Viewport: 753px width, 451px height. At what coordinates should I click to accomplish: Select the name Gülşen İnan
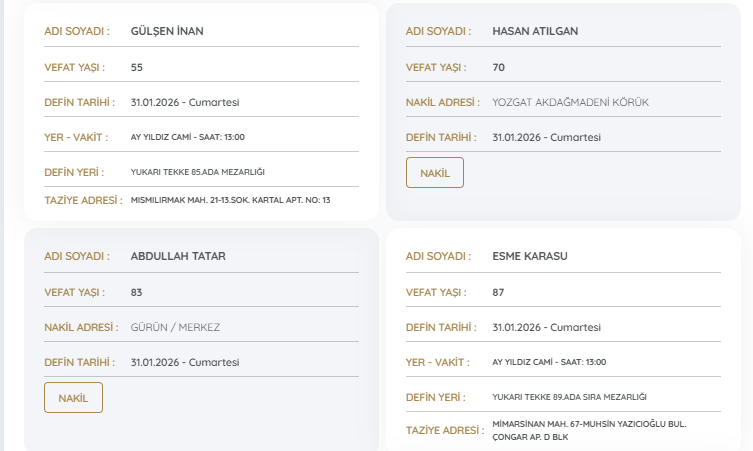click(x=167, y=30)
